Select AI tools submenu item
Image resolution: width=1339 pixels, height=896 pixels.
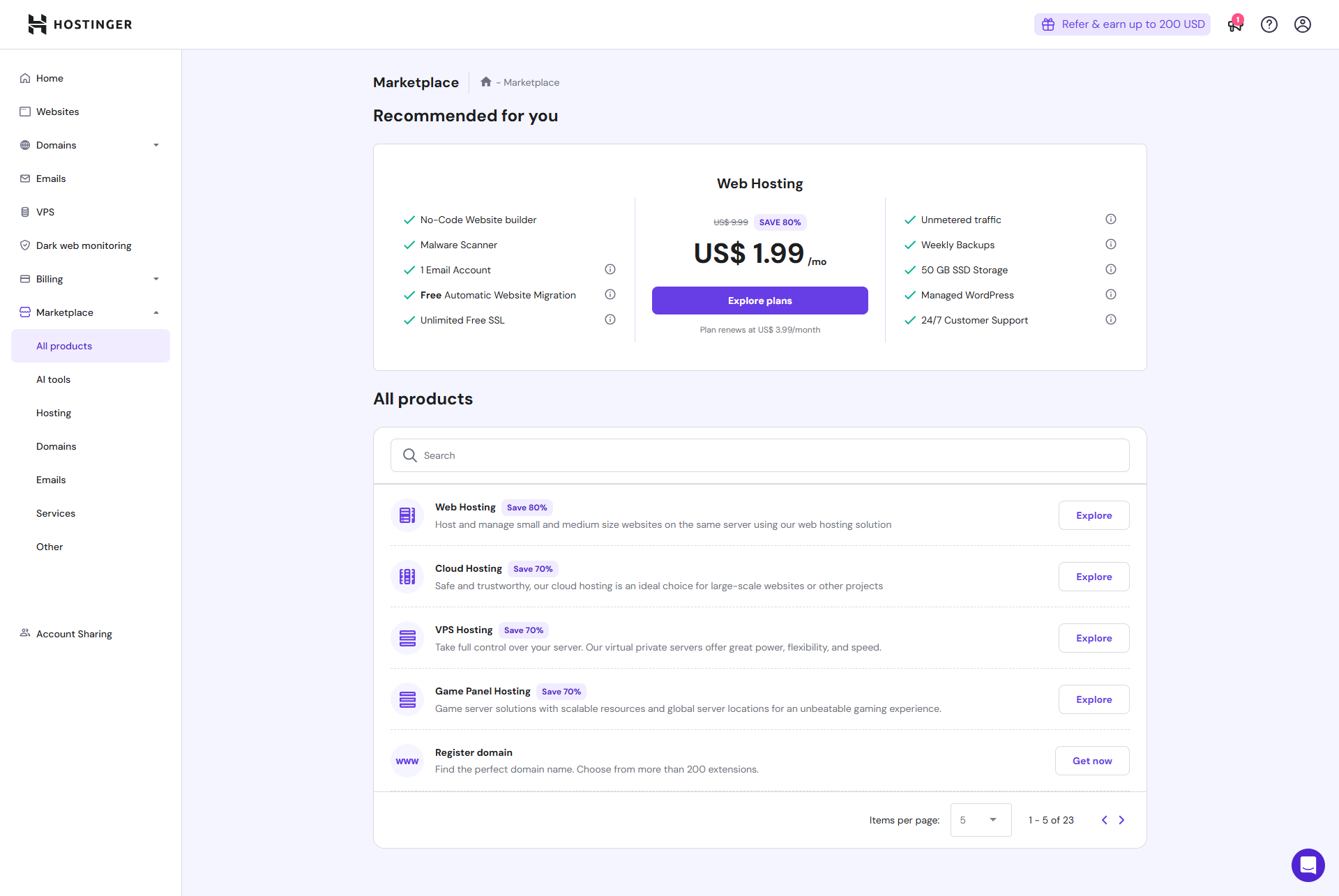pos(91,379)
